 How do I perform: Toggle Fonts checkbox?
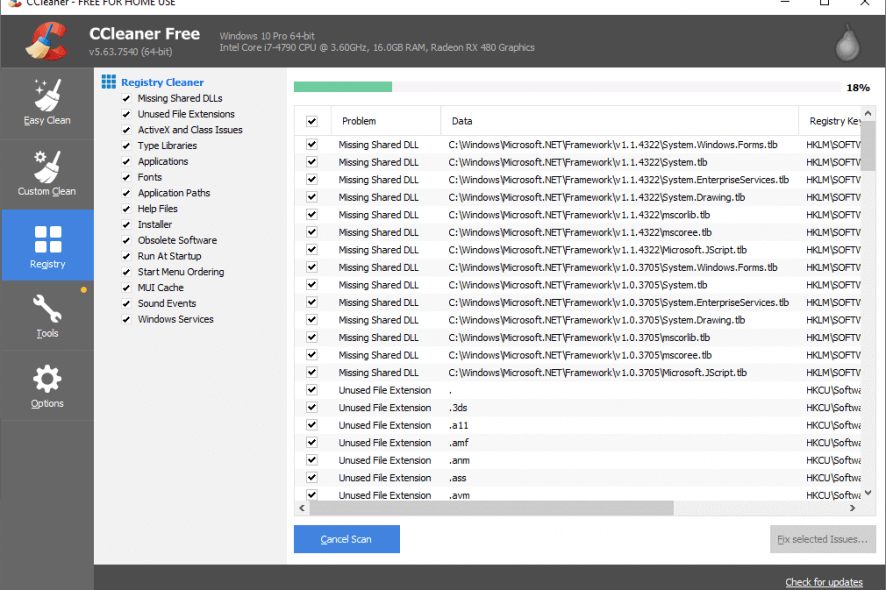pyautogui.click(x=127, y=177)
